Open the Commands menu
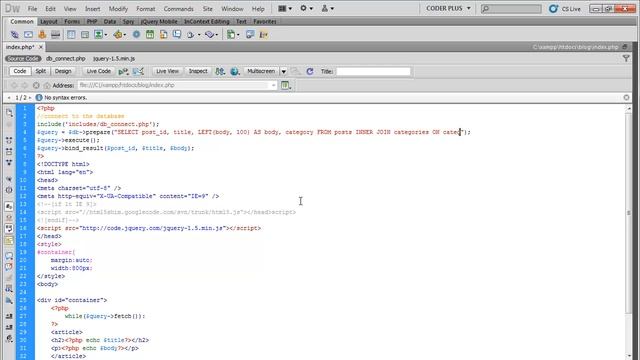The width and height of the screenshot is (640, 360). pyautogui.click(x=178, y=9)
